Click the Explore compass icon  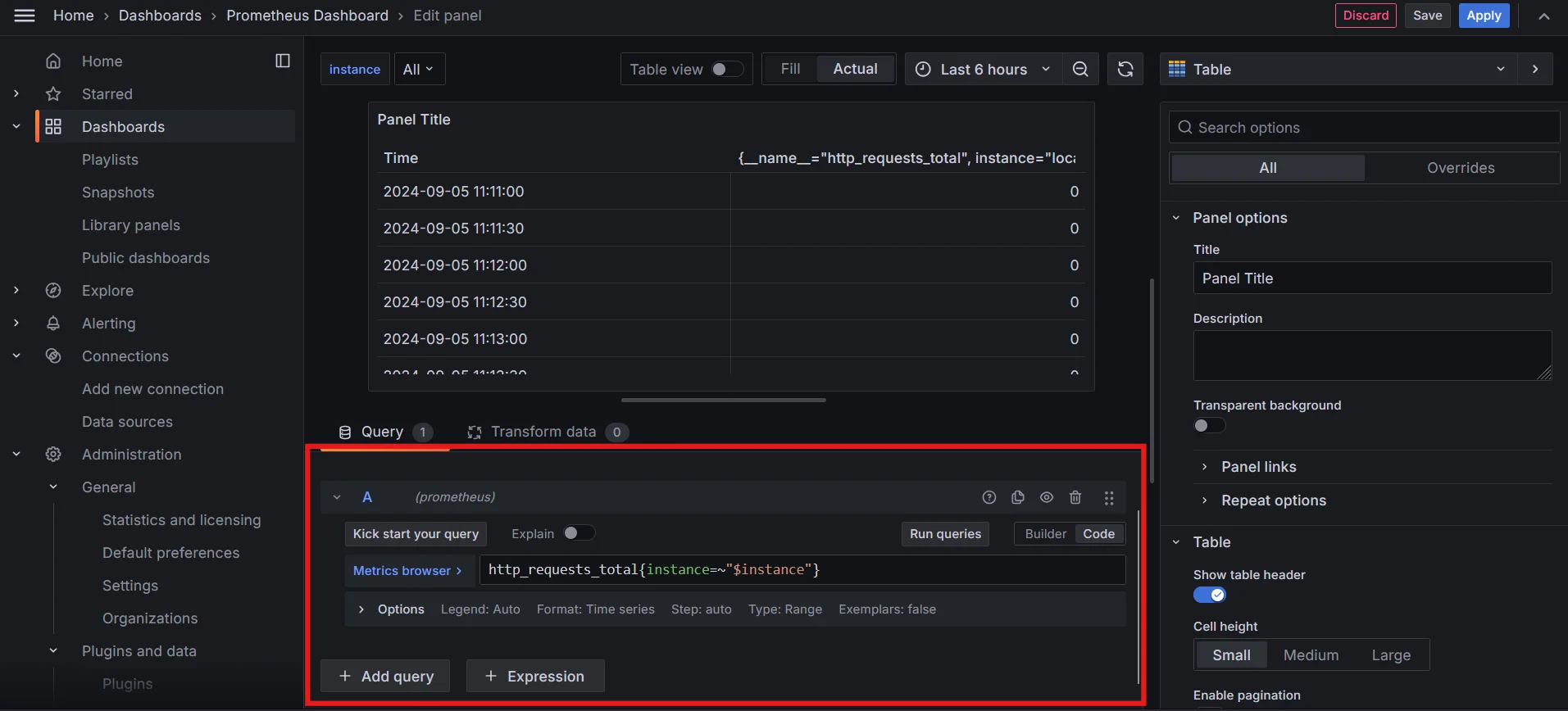click(53, 291)
